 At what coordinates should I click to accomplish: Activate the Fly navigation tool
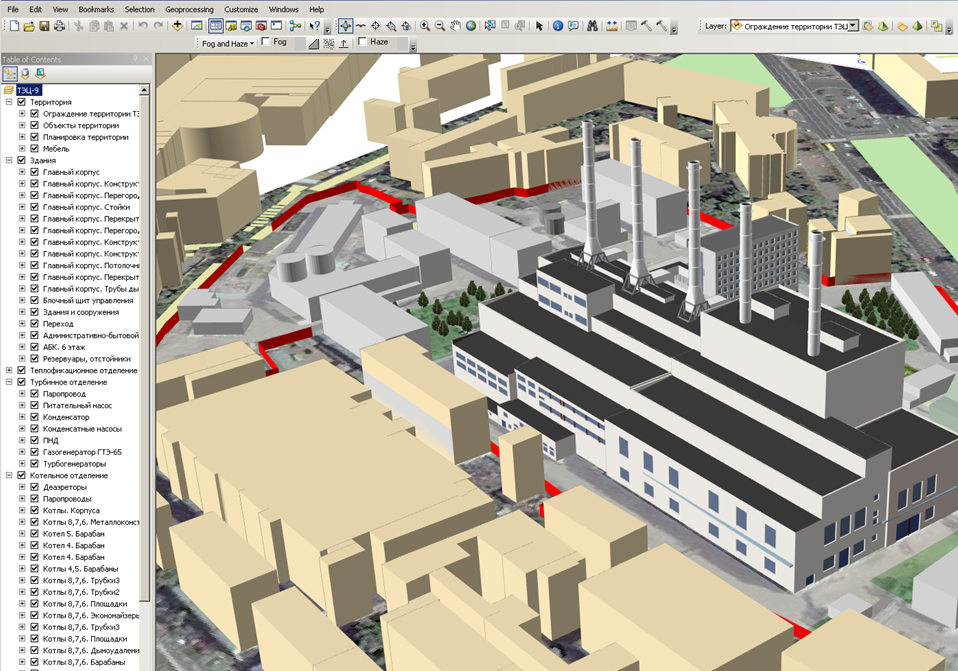[x=361, y=25]
